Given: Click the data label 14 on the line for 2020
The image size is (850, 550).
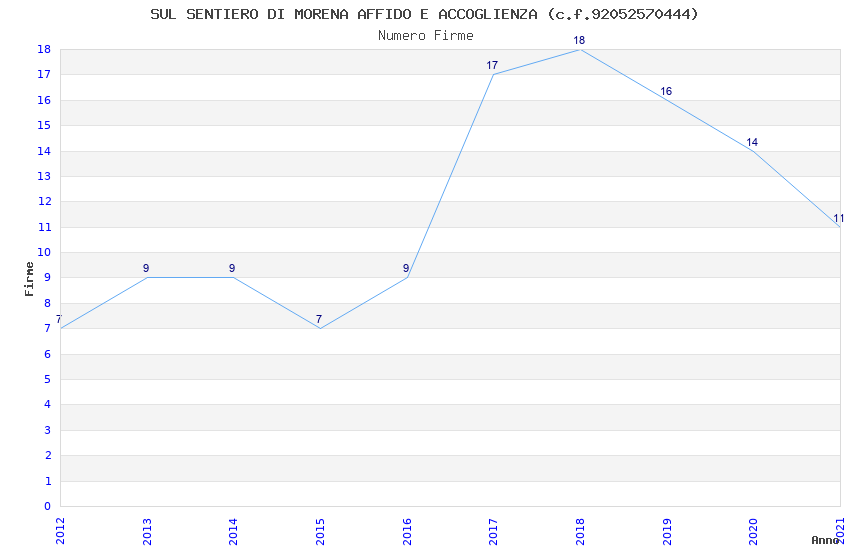Looking at the screenshot, I should (752, 142).
